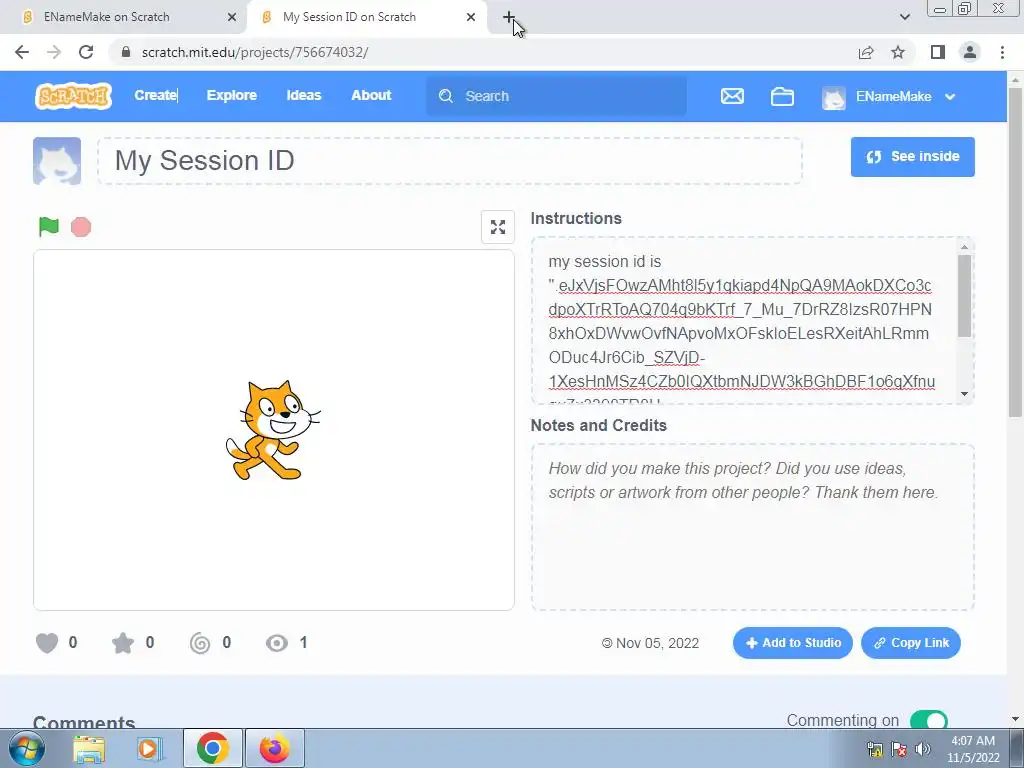Click the love heart icon

click(x=47, y=643)
